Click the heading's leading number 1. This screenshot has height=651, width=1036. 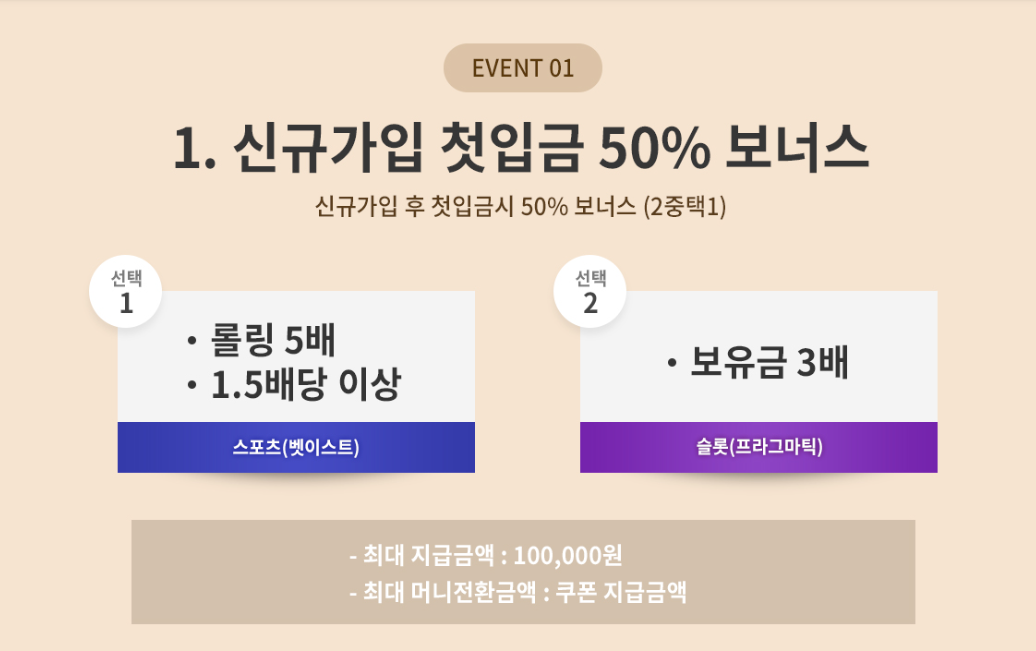188,149
